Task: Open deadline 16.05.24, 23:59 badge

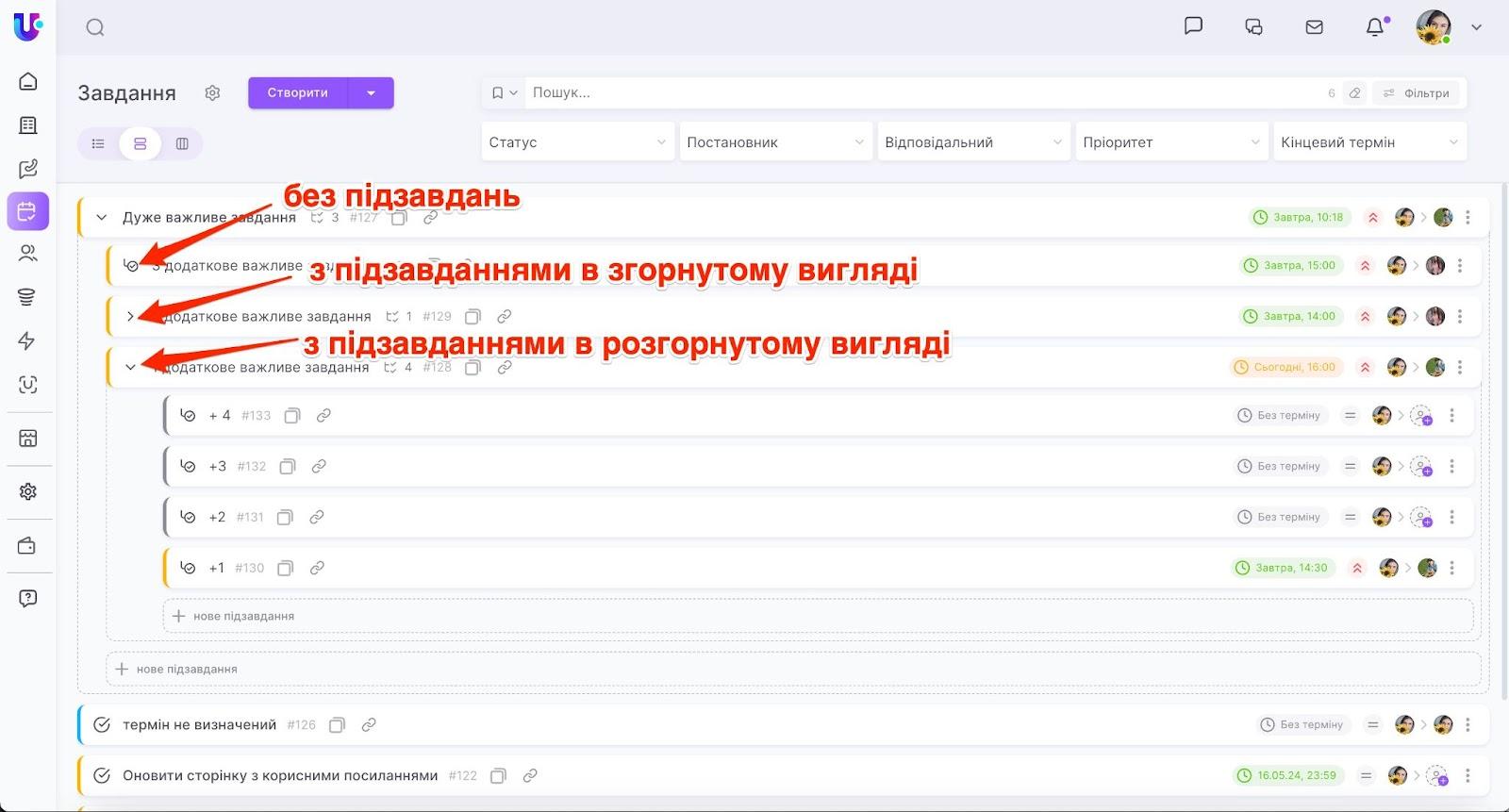Action: click(1287, 775)
